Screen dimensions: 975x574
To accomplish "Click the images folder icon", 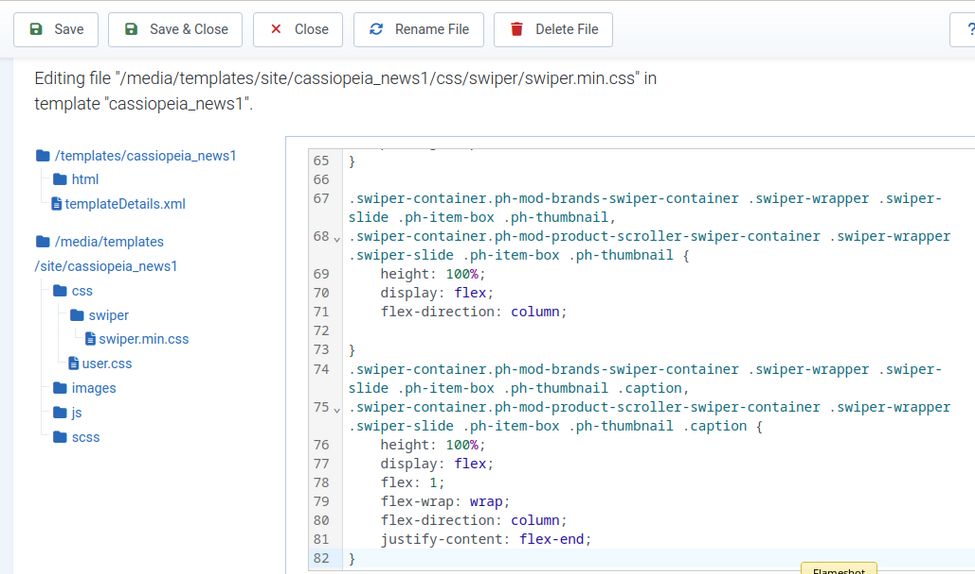I will click(x=60, y=388).
